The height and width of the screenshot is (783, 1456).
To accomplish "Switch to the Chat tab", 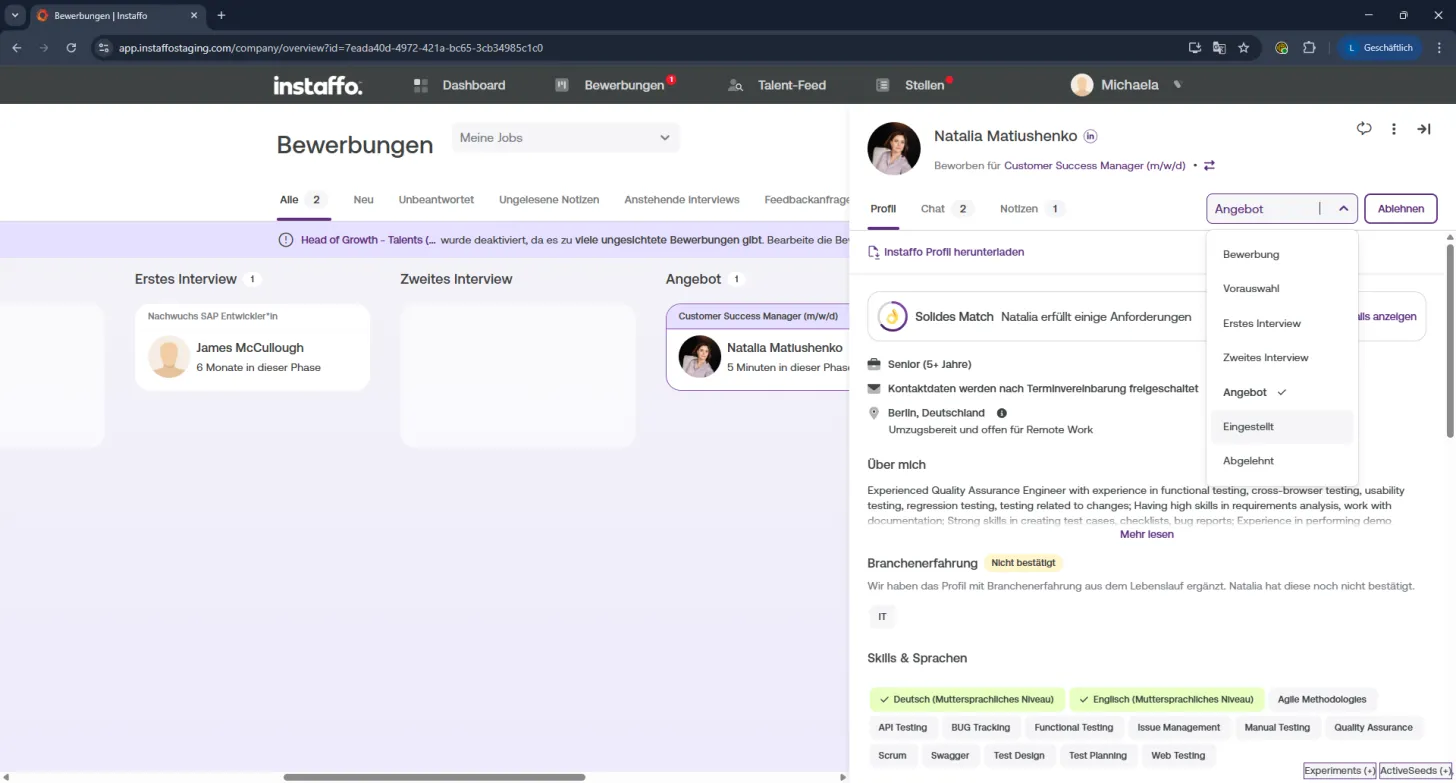I will pos(946,209).
